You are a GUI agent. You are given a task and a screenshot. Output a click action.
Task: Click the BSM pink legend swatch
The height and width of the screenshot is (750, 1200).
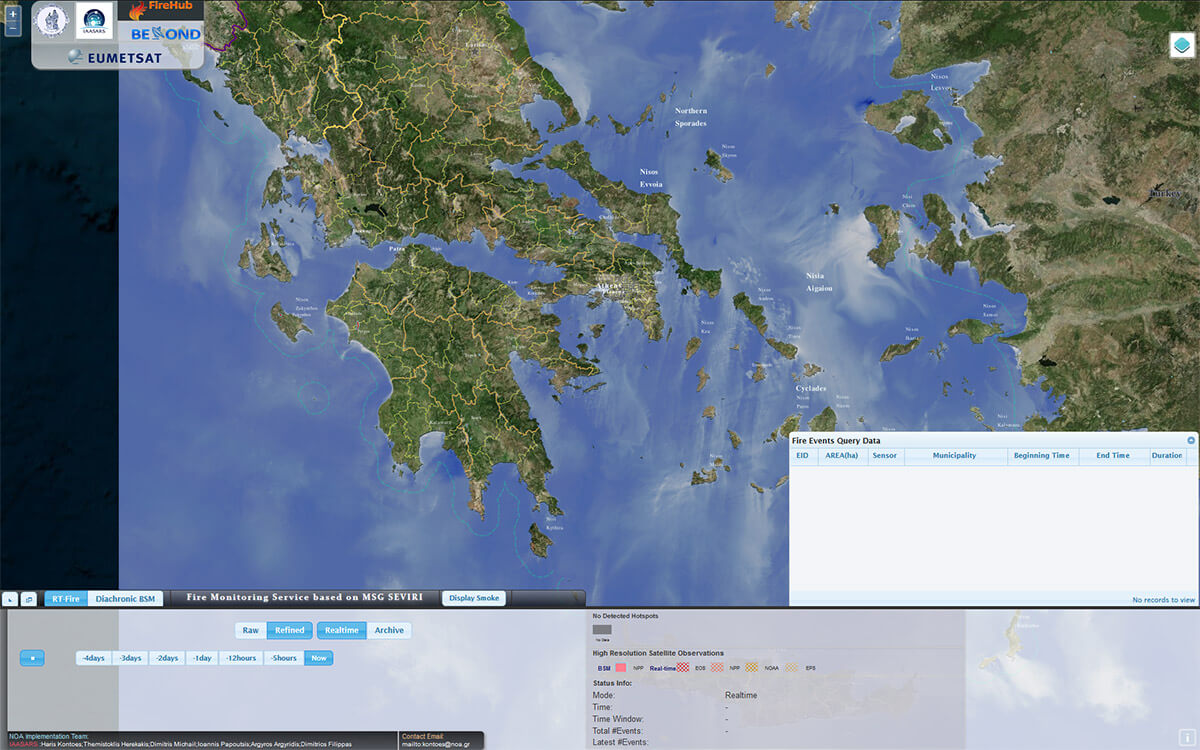[620, 667]
